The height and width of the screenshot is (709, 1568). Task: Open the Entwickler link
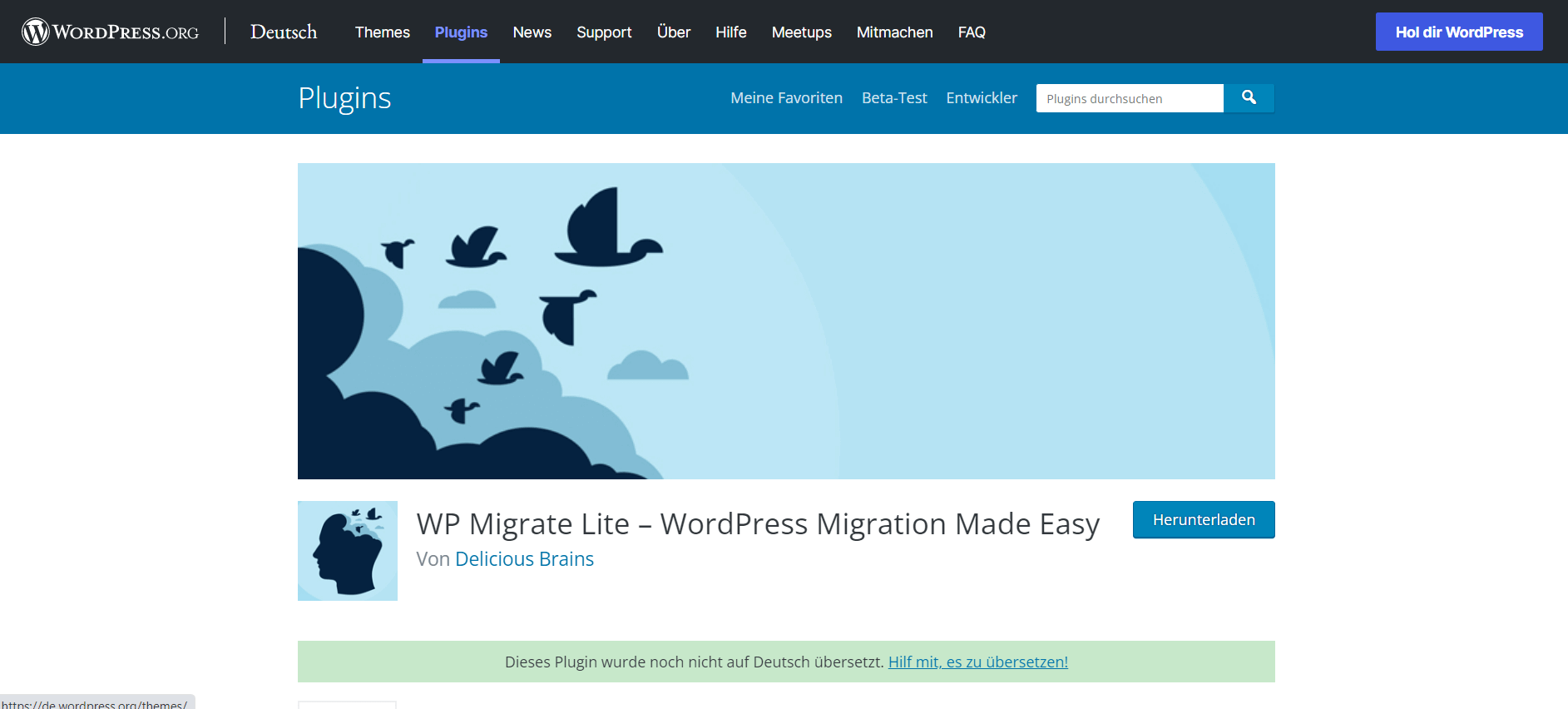(x=982, y=98)
